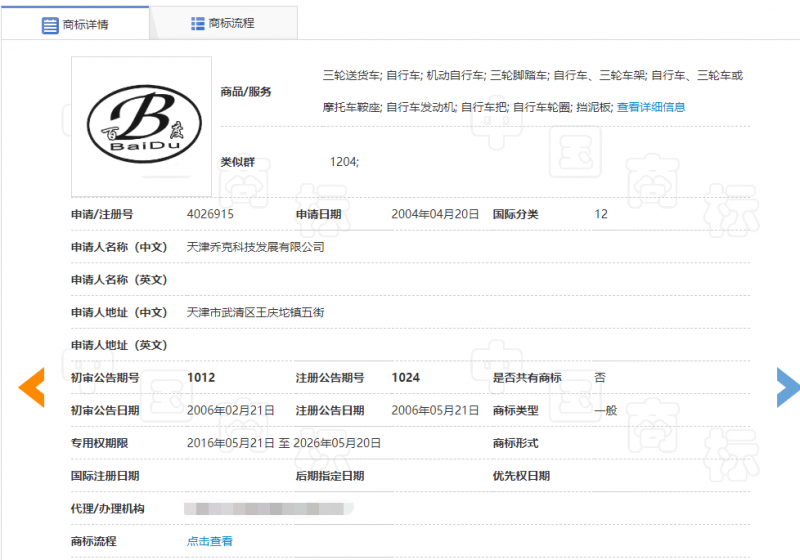
Task: Open the 点击查看 trademark process link
Action: (x=210, y=541)
